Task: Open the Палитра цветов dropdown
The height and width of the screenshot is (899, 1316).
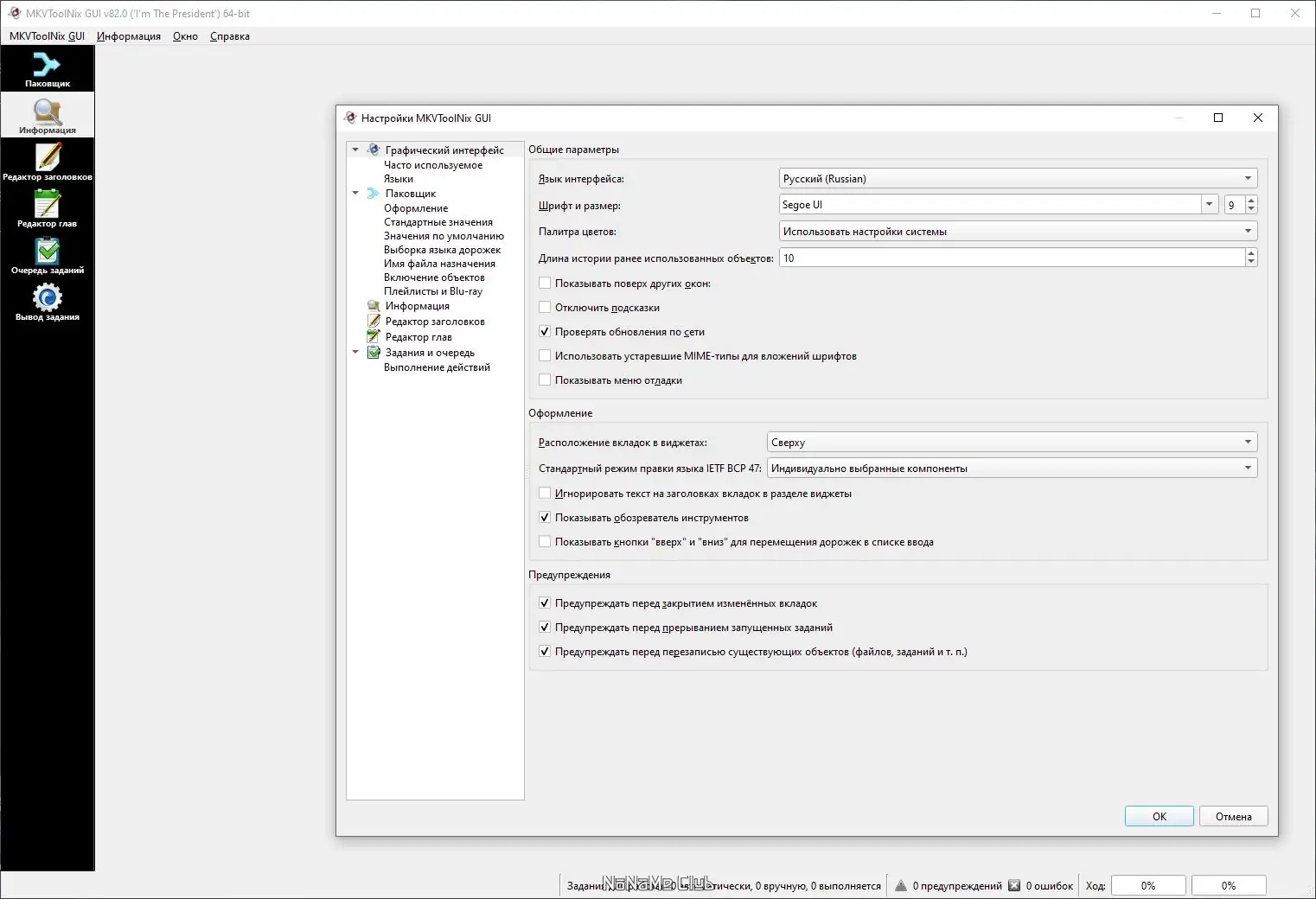Action: [1018, 231]
